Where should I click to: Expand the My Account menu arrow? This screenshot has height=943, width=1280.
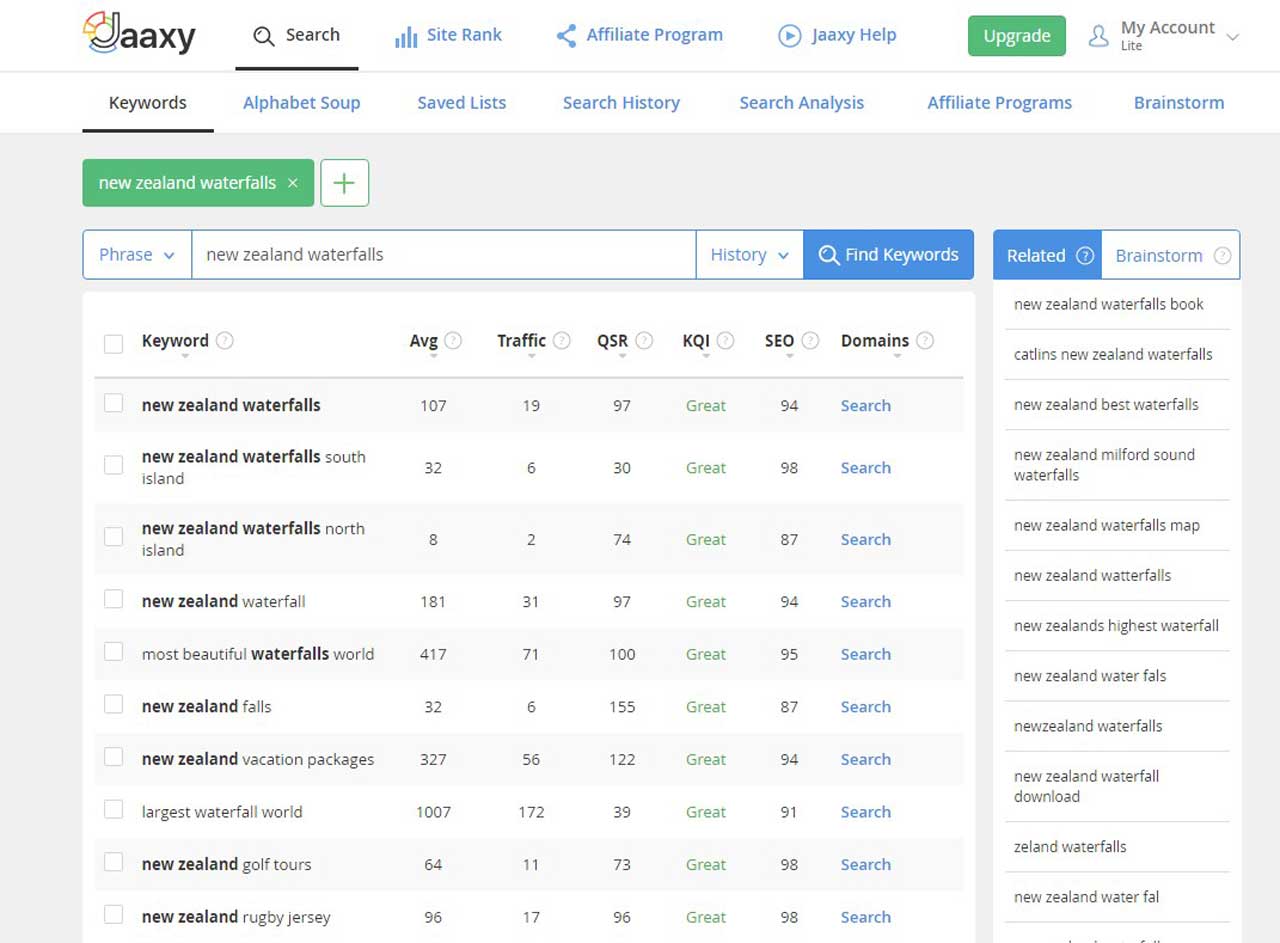tap(1232, 37)
